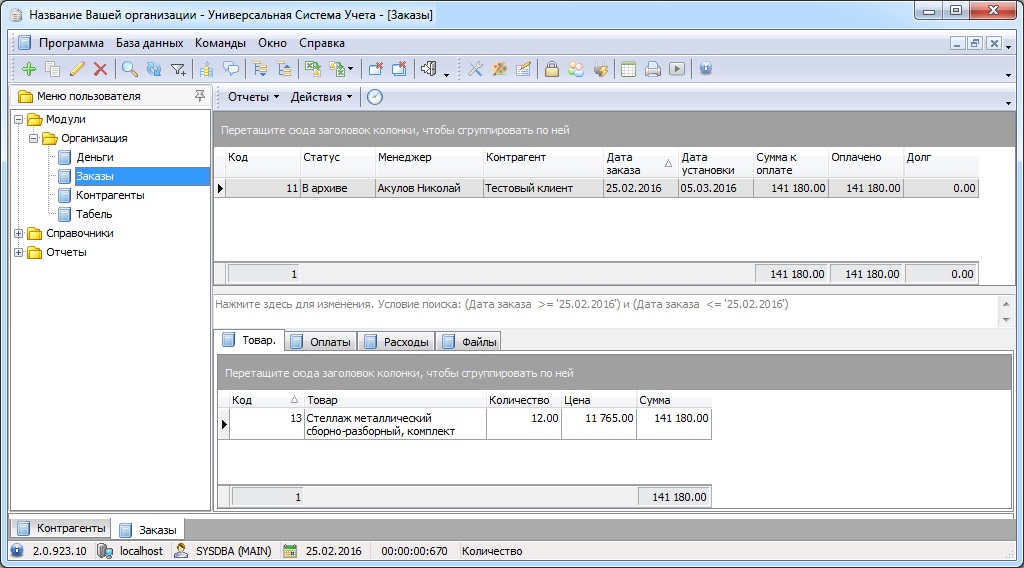The width and height of the screenshot is (1024, 568).
Task: Click the Exit icon's dropdown arrow
Action: pyautogui.click(x=447, y=74)
